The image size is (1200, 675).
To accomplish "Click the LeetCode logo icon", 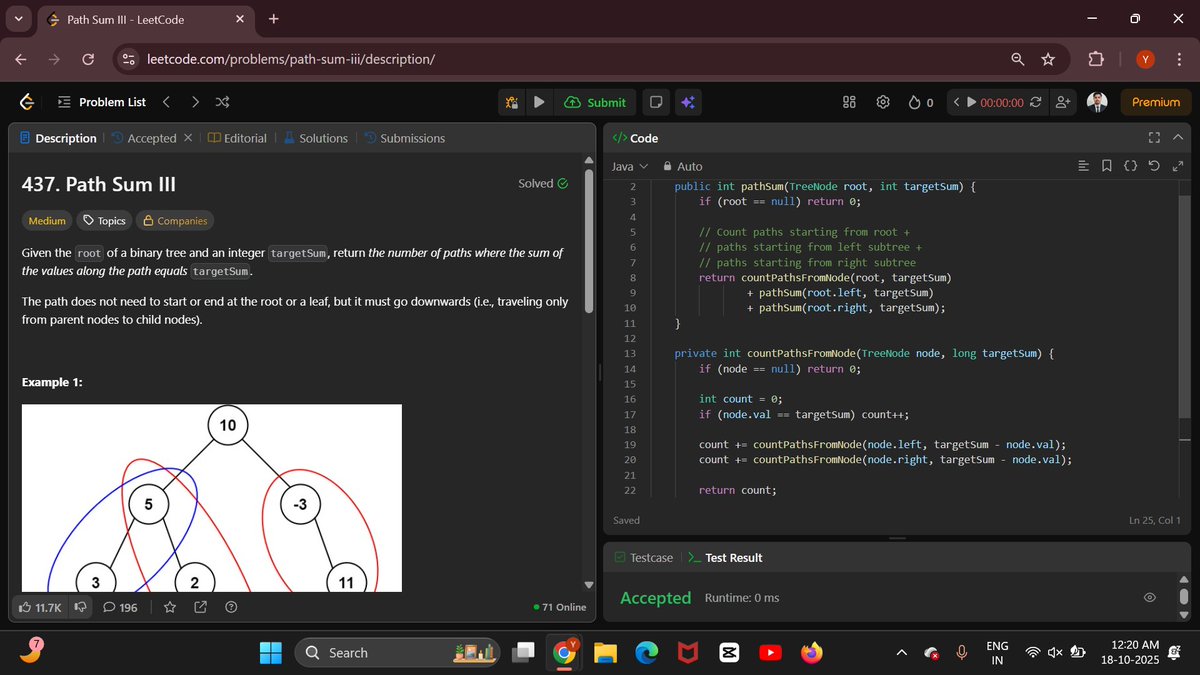I will 27,102.
